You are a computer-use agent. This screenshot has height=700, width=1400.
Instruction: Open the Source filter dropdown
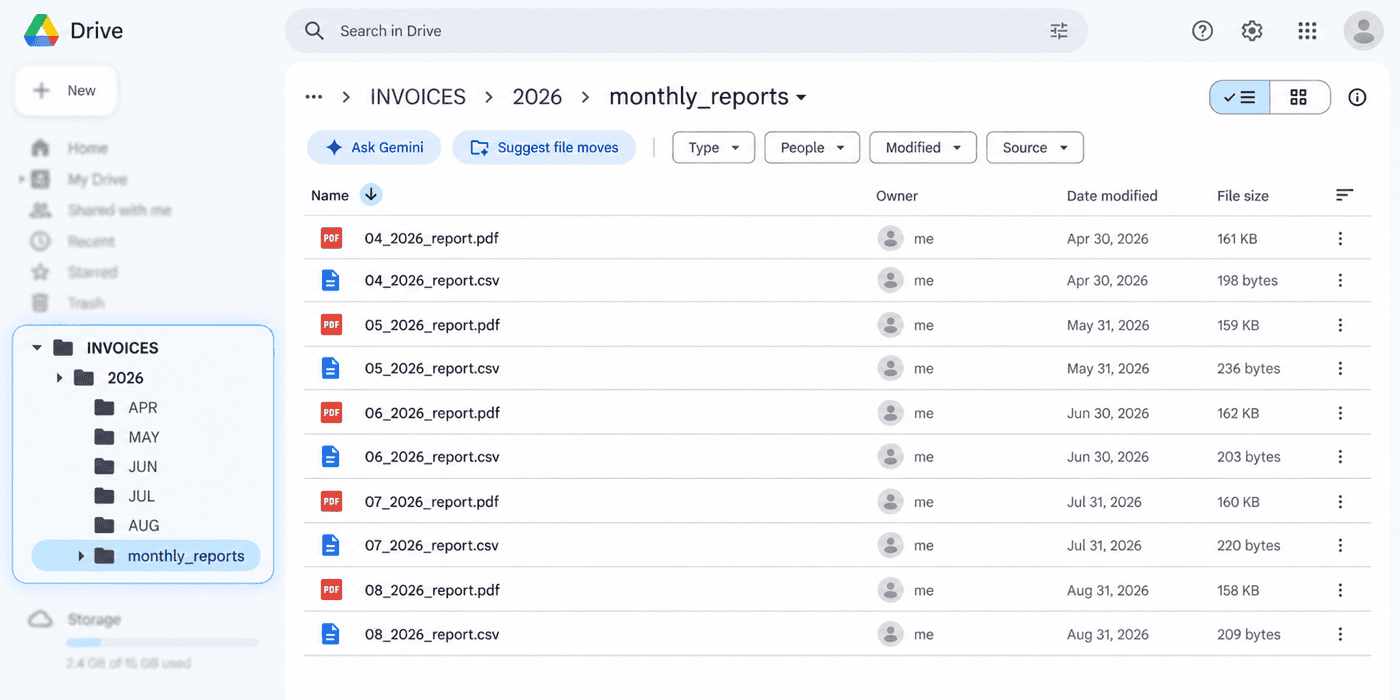[1035, 148]
